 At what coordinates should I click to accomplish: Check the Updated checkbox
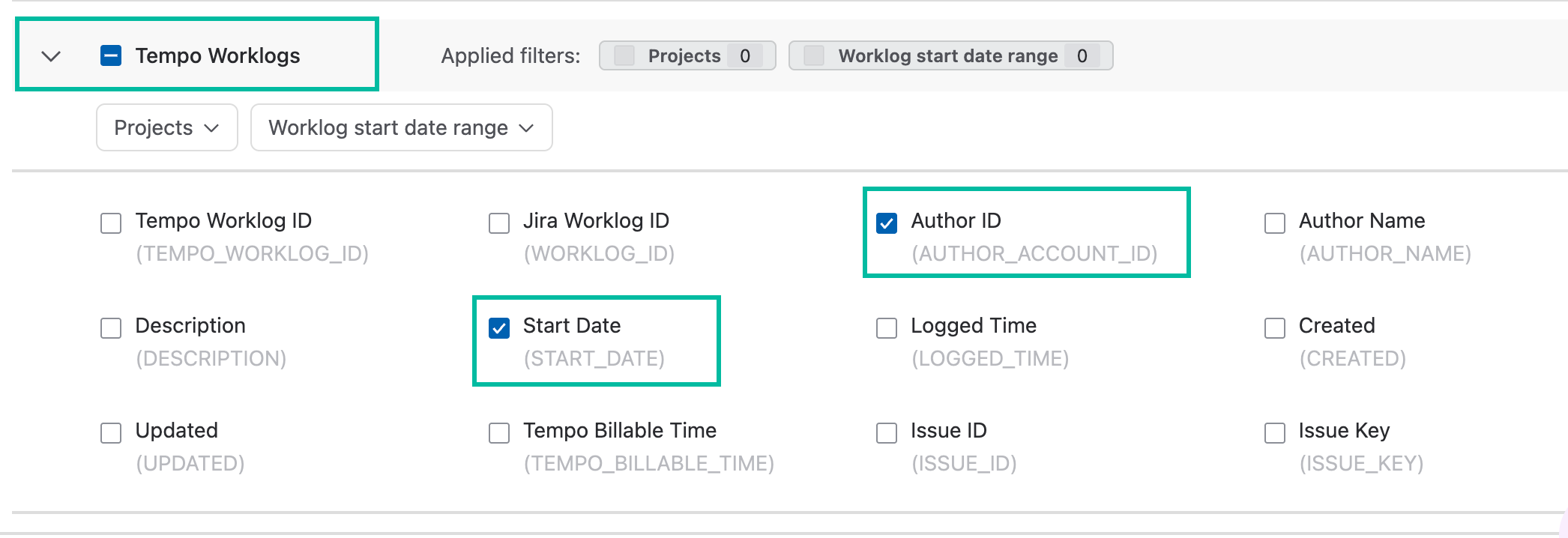coord(111,433)
